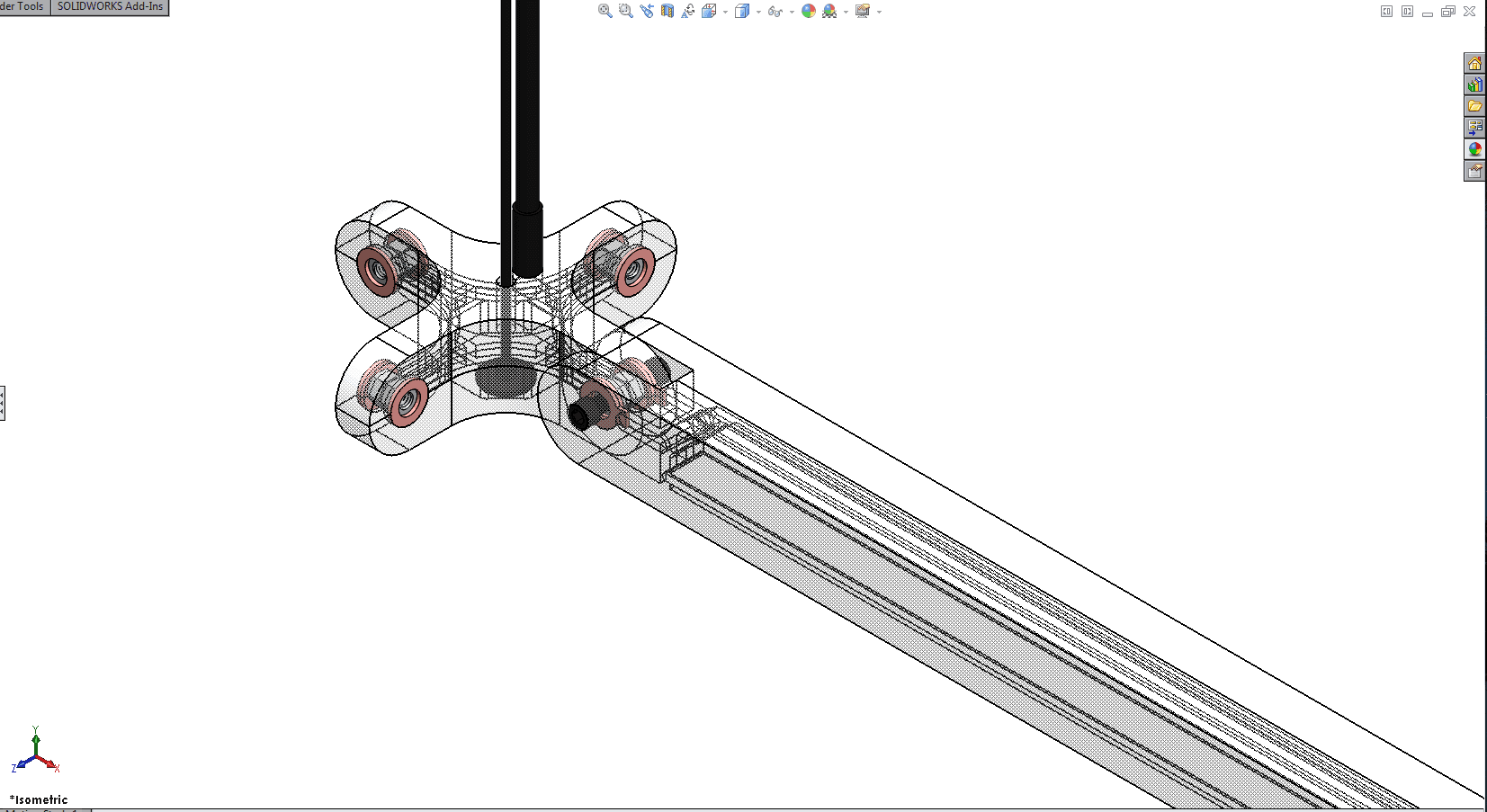1487x812 pixels.
Task: Click Hide/Show Items glasses icon
Action: pos(775,11)
